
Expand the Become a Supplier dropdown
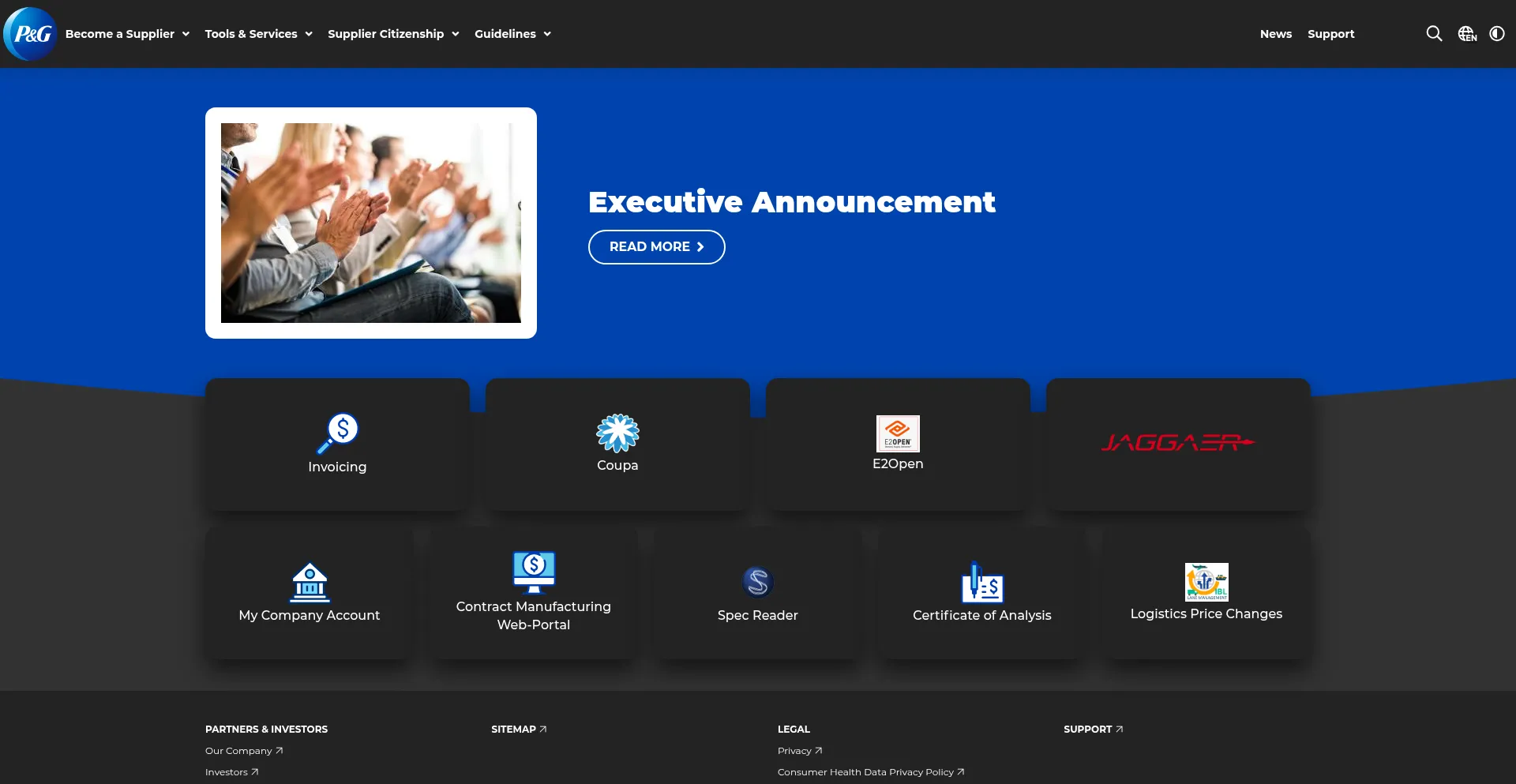tap(127, 34)
